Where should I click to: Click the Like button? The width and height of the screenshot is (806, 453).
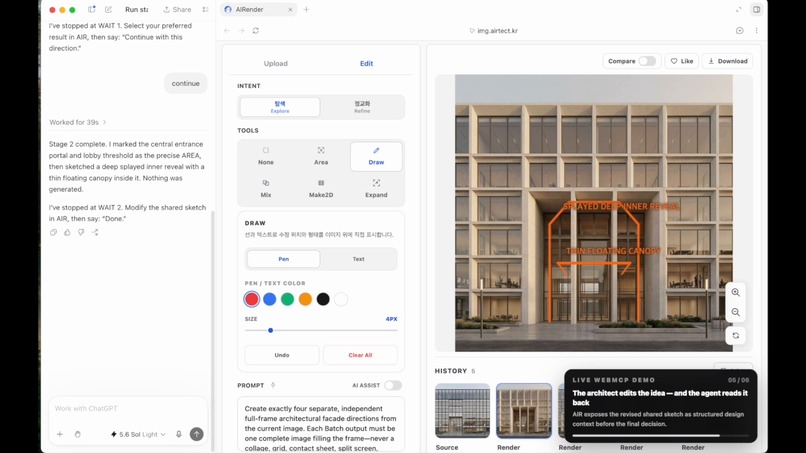click(x=682, y=61)
